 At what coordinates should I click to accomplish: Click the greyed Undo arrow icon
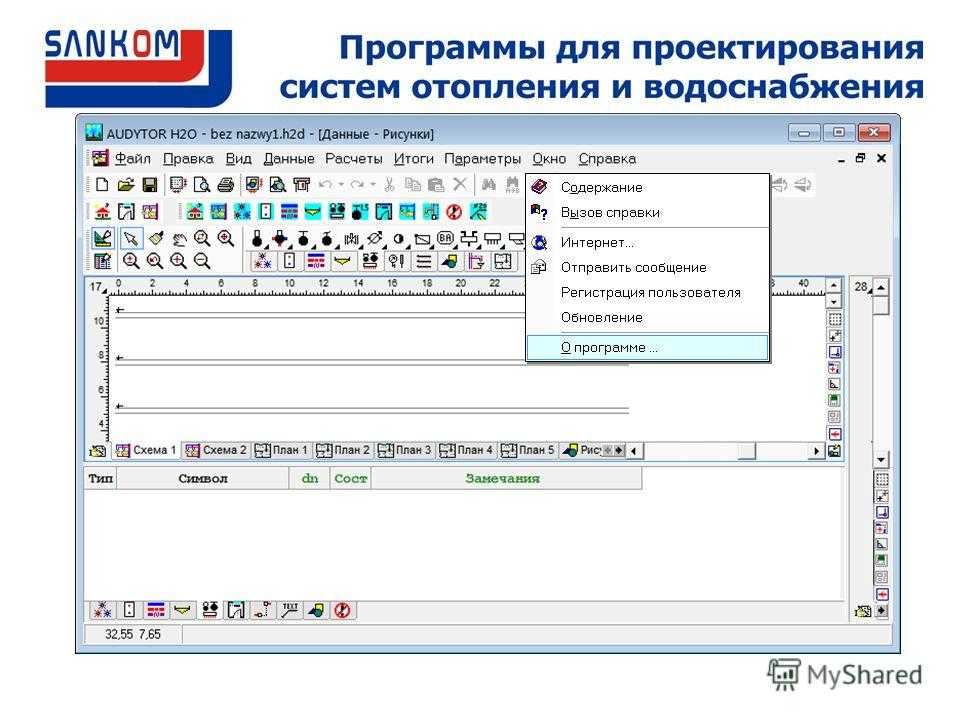(x=325, y=184)
